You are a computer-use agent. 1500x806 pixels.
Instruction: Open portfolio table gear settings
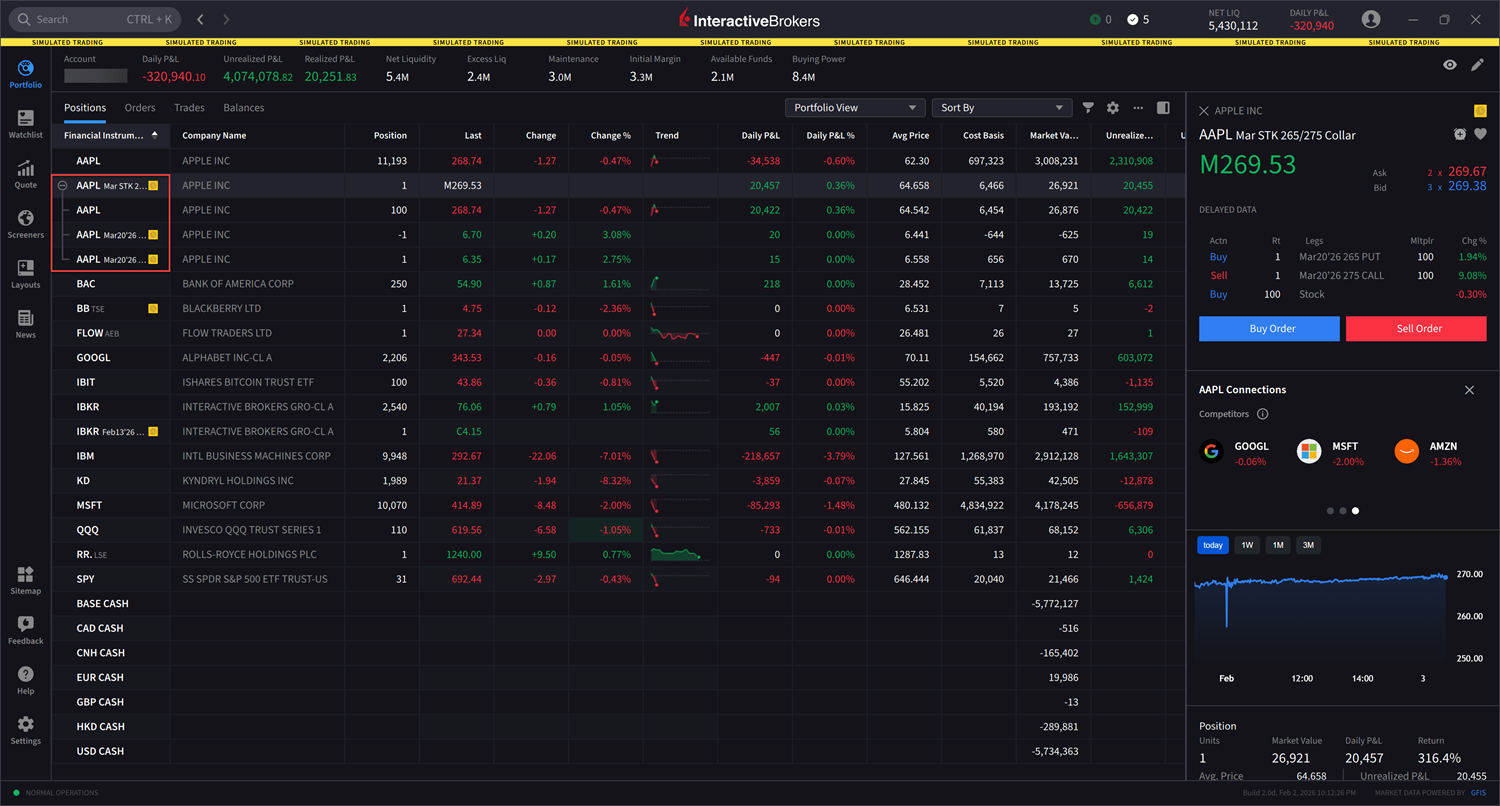click(x=1112, y=108)
